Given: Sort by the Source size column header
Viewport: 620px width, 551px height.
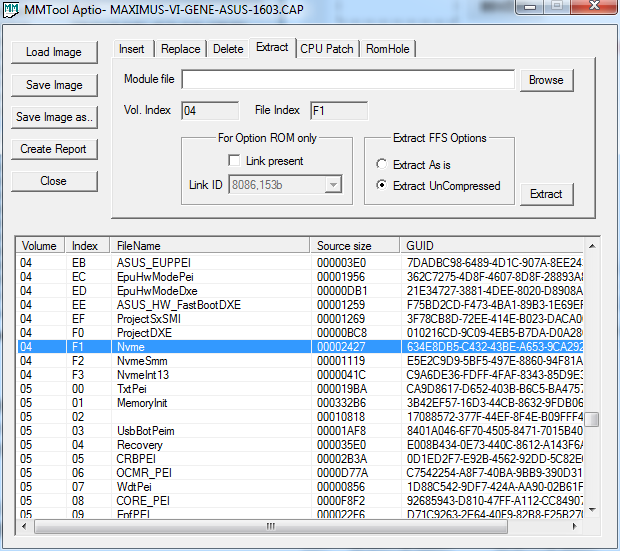Looking at the screenshot, I should click(x=355, y=246).
